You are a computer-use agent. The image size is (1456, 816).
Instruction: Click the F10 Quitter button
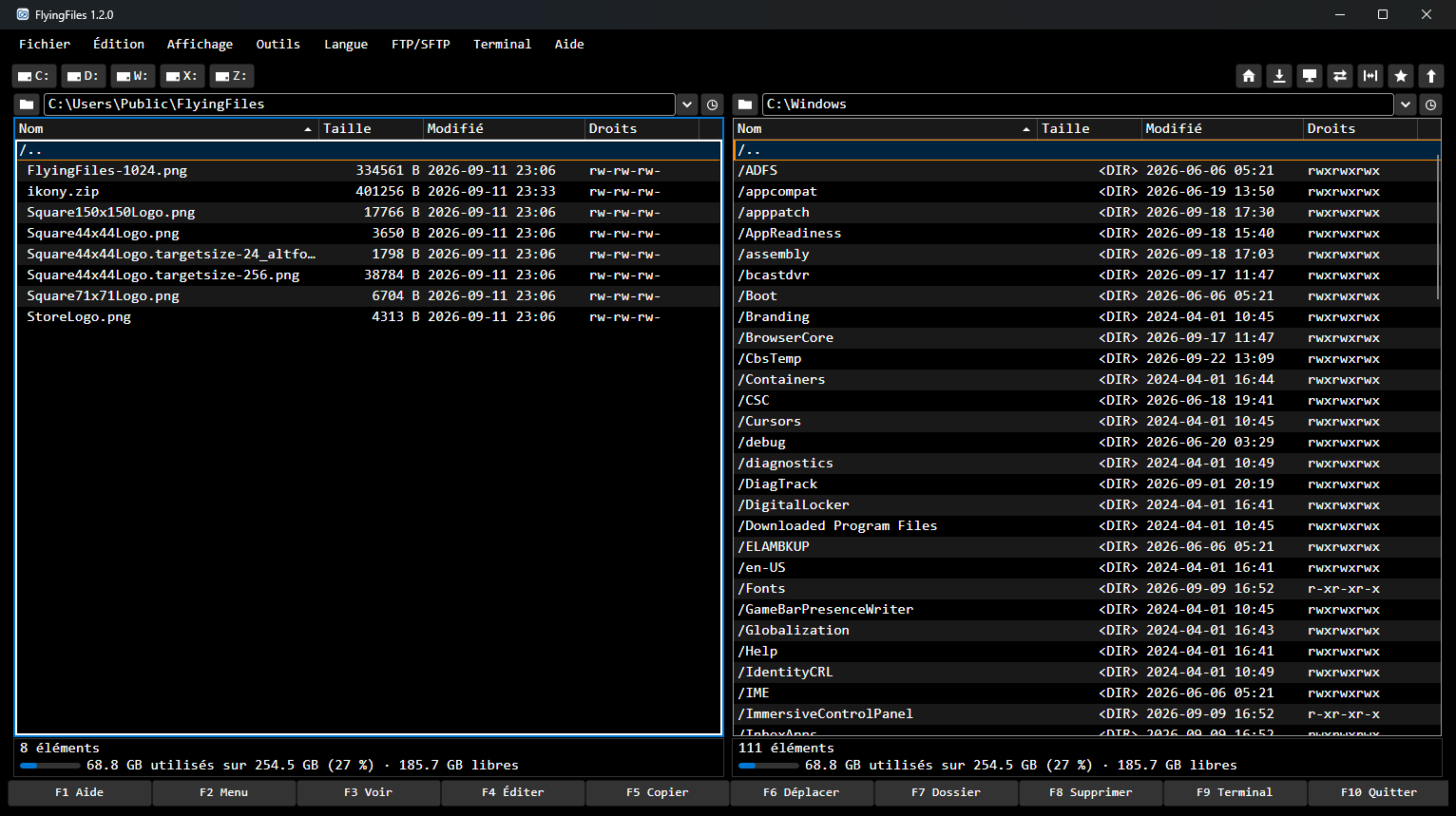[1379, 792]
